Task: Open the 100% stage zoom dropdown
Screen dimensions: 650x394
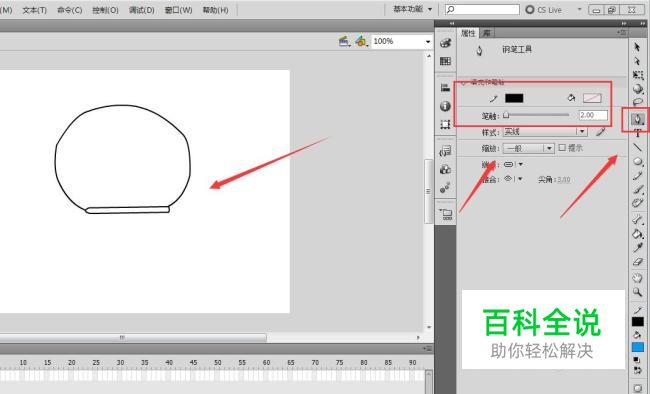Action: (401, 41)
